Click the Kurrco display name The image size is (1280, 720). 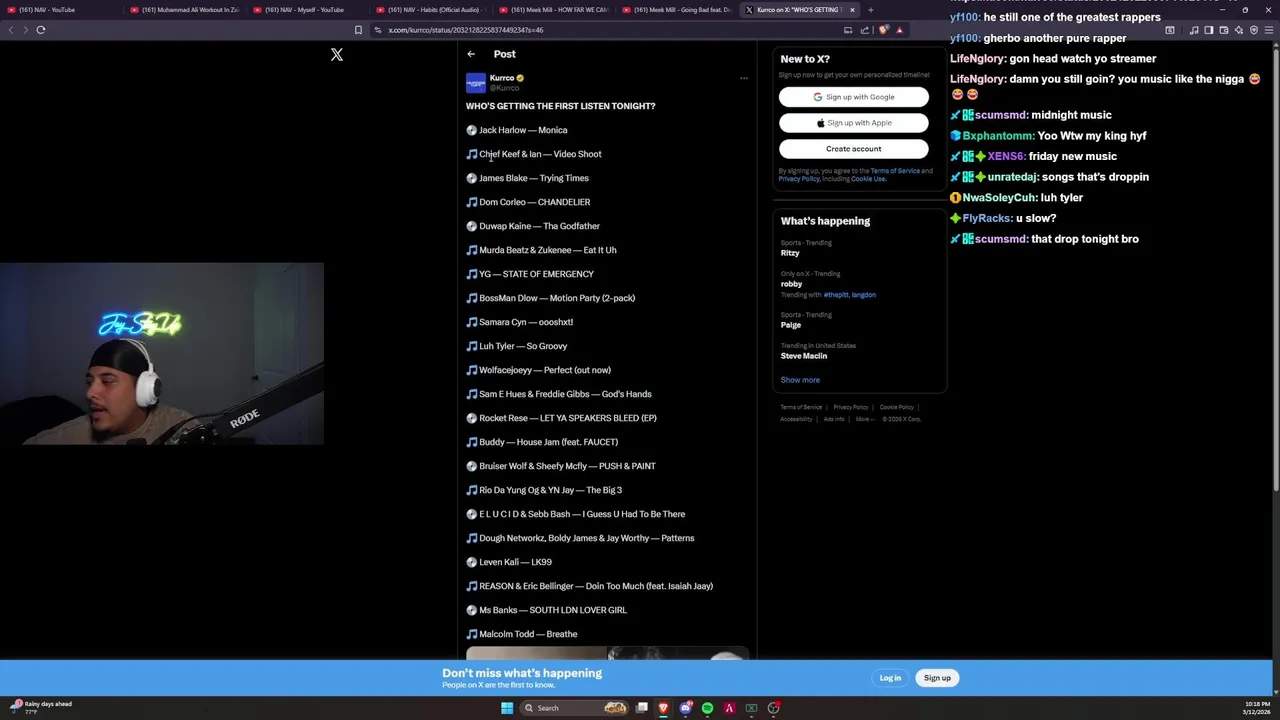click(x=502, y=78)
